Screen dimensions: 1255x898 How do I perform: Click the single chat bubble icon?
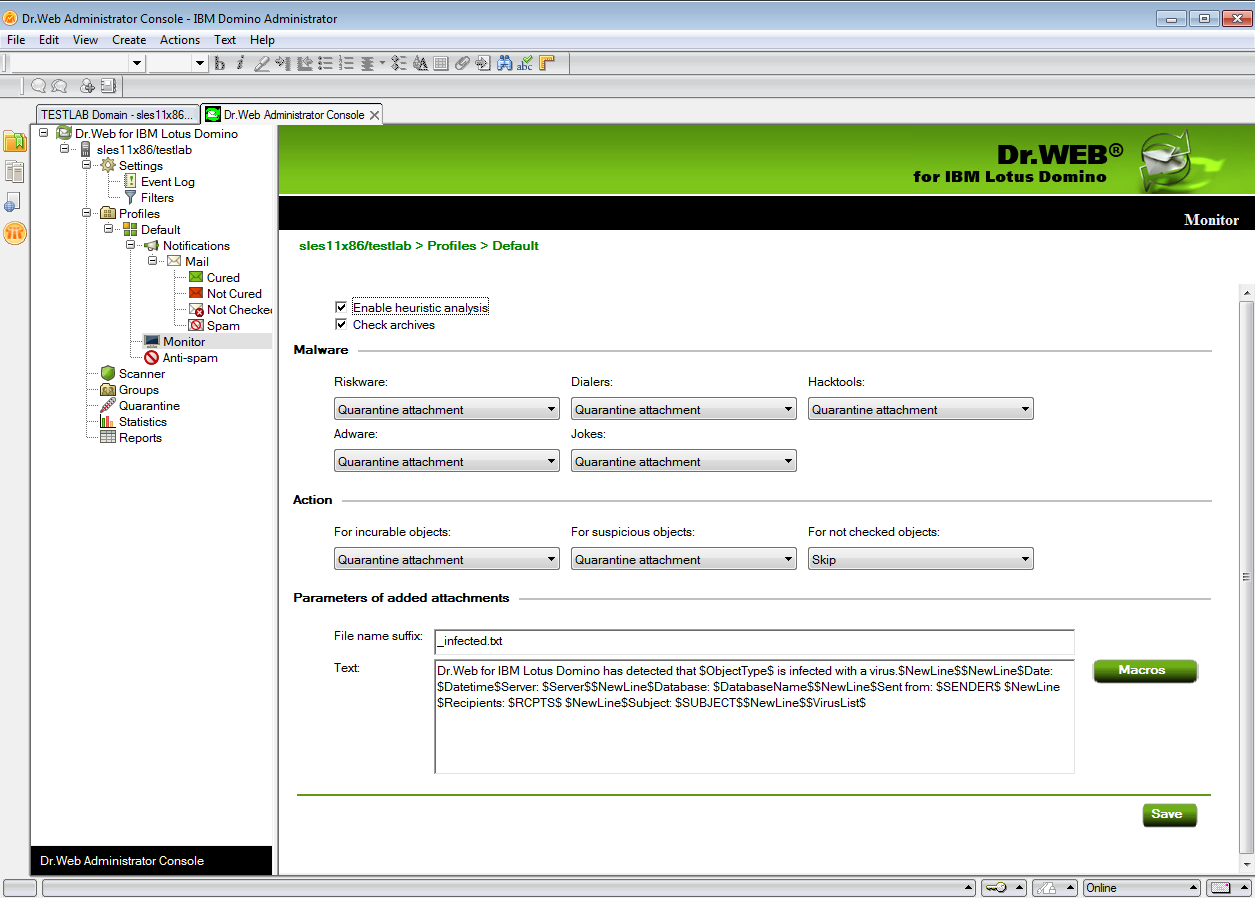[x=39, y=86]
